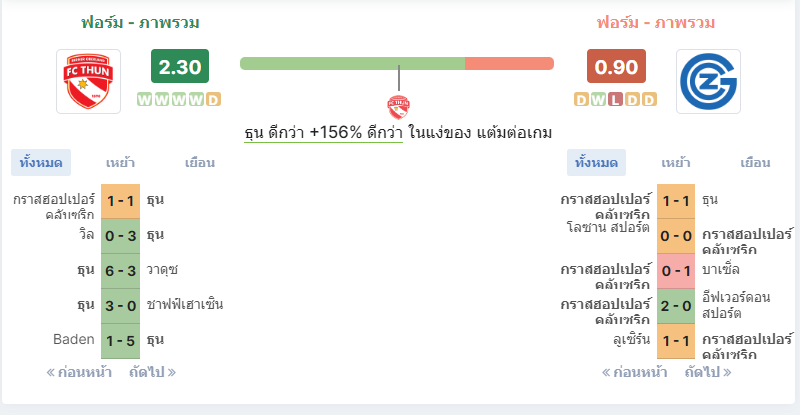
Task: Go to left ก่อนหน้า previous results
Action: pyautogui.click(x=79, y=372)
